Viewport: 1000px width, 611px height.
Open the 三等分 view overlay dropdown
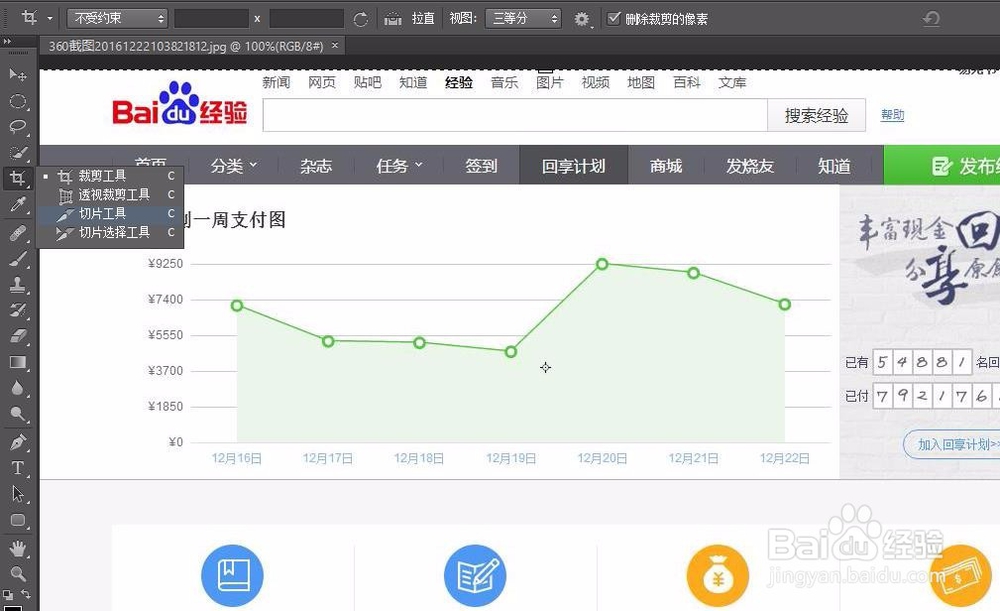click(523, 18)
